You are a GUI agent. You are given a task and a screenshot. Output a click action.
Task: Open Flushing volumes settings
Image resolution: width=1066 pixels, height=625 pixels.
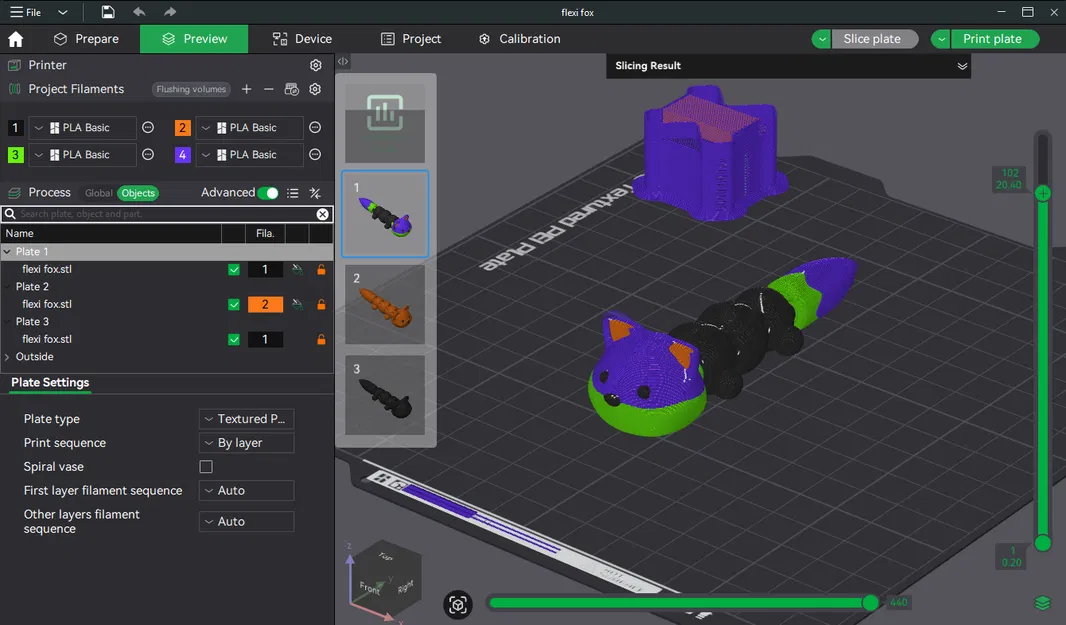191,89
